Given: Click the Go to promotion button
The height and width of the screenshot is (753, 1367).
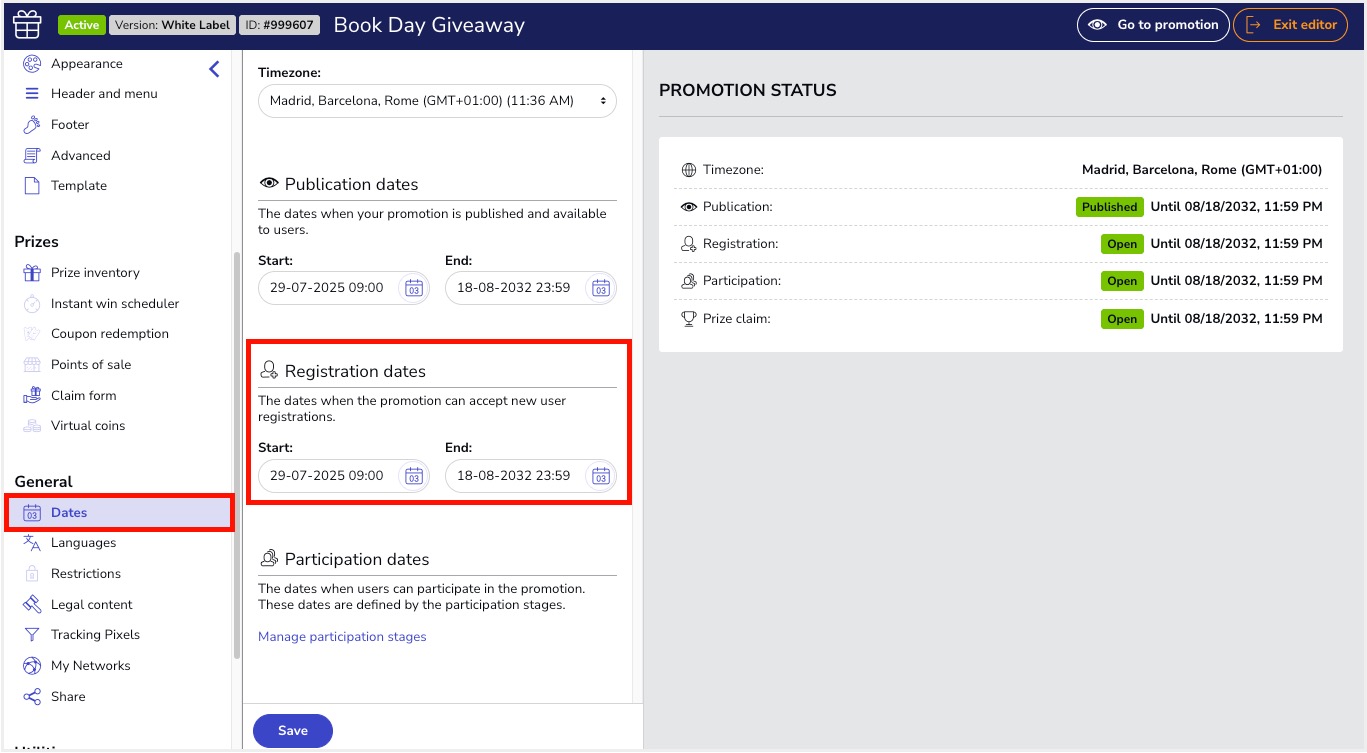Looking at the screenshot, I should [1153, 25].
